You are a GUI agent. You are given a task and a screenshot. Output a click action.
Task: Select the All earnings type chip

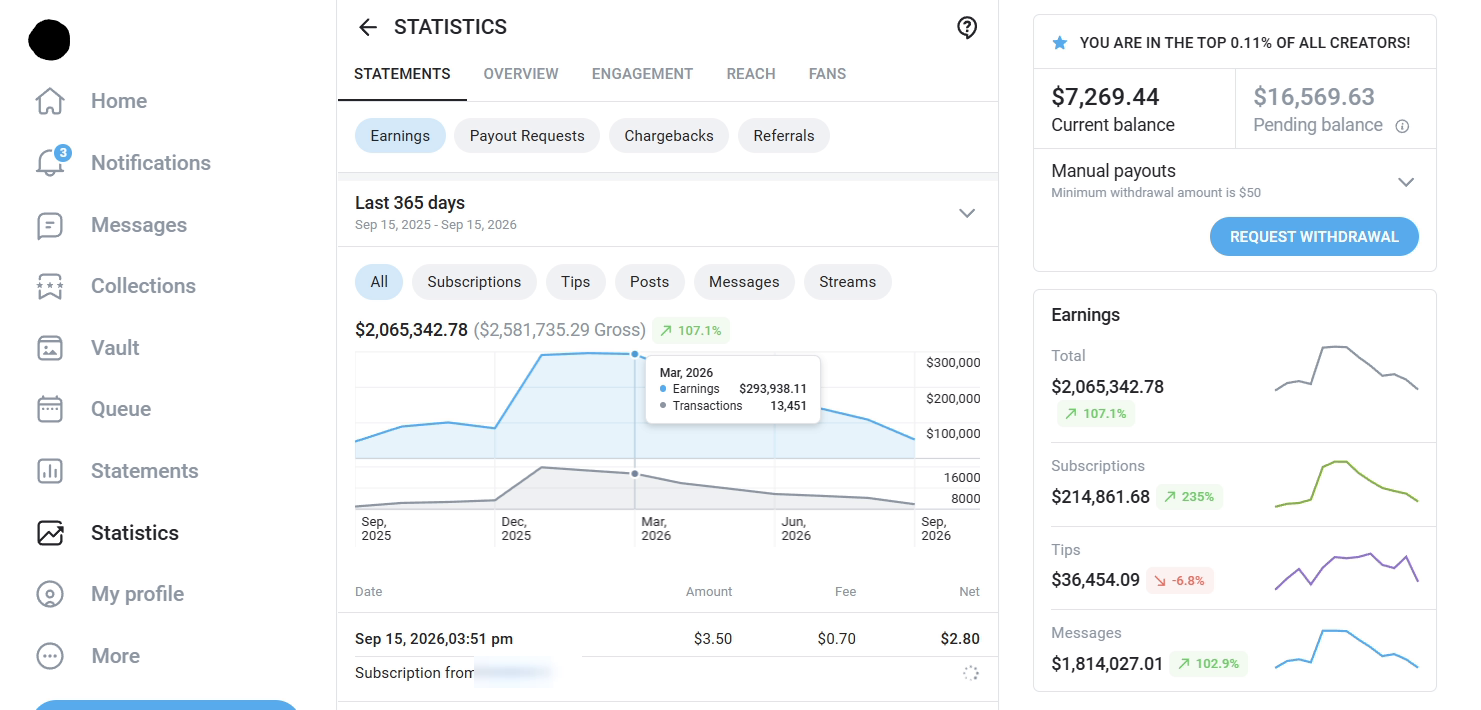(379, 282)
